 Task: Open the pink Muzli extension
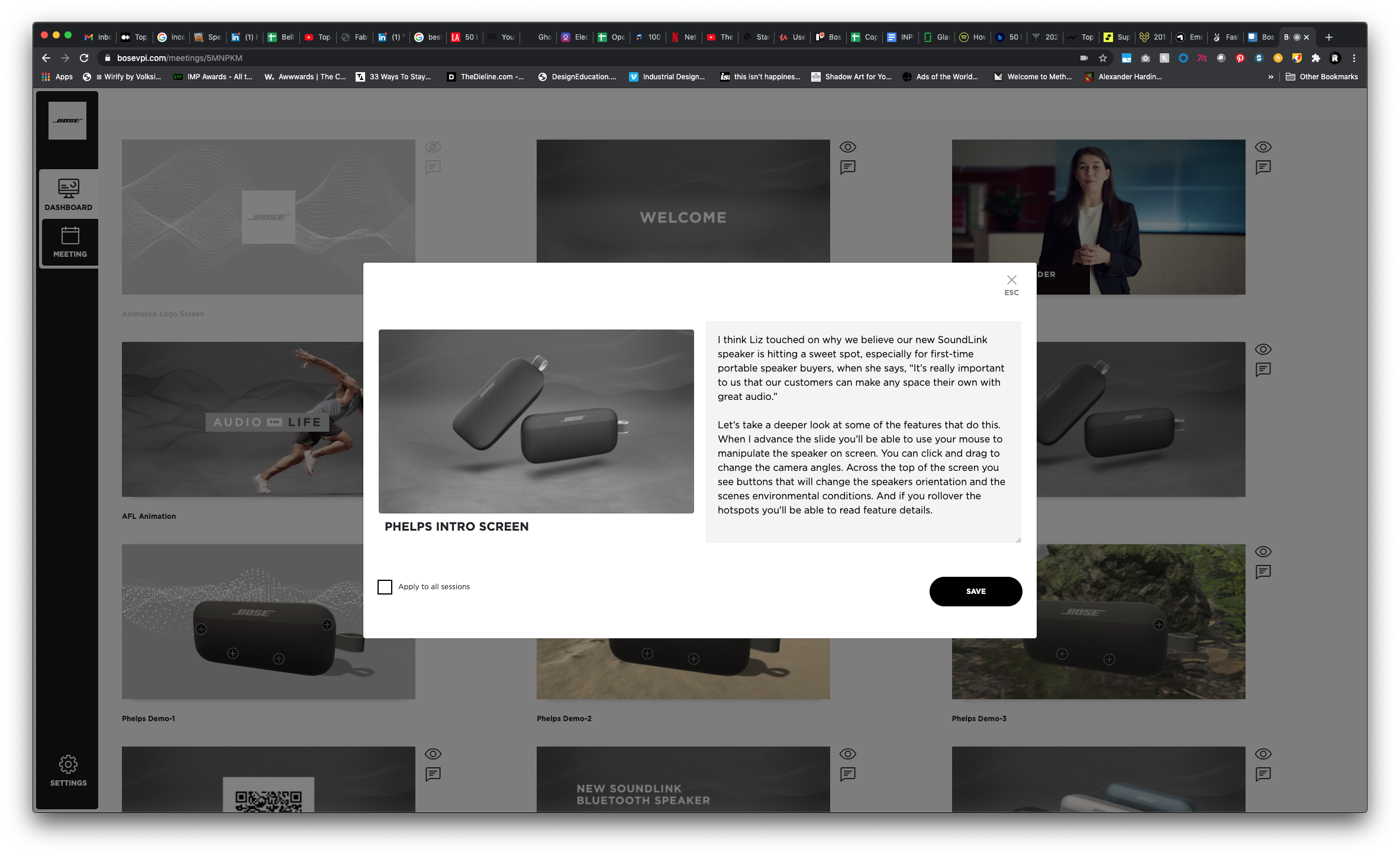point(1202,58)
